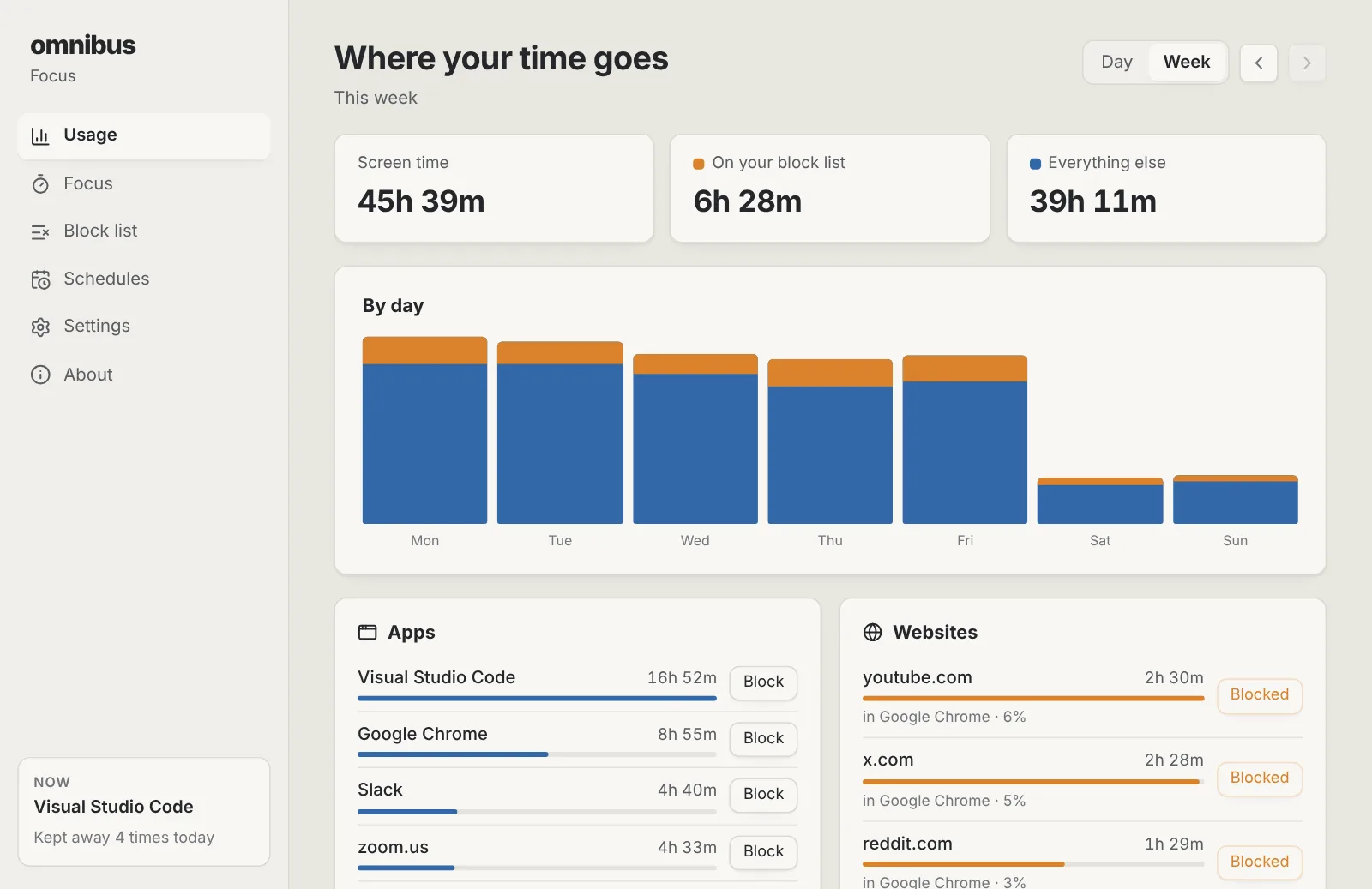This screenshot has height=889, width=1372.
Task: Toggle Blocked status for x.com
Action: 1260,778
